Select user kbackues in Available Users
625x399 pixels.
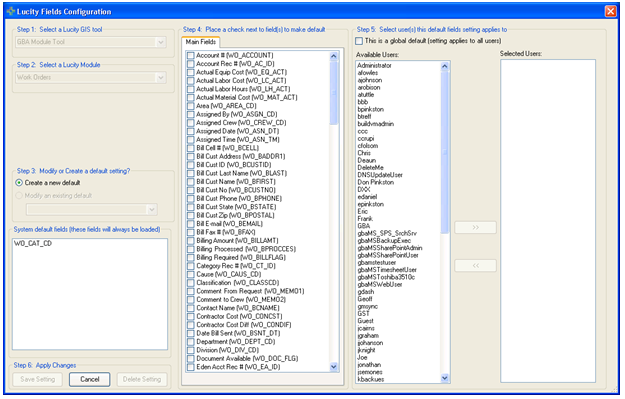pyautogui.click(x=371, y=379)
